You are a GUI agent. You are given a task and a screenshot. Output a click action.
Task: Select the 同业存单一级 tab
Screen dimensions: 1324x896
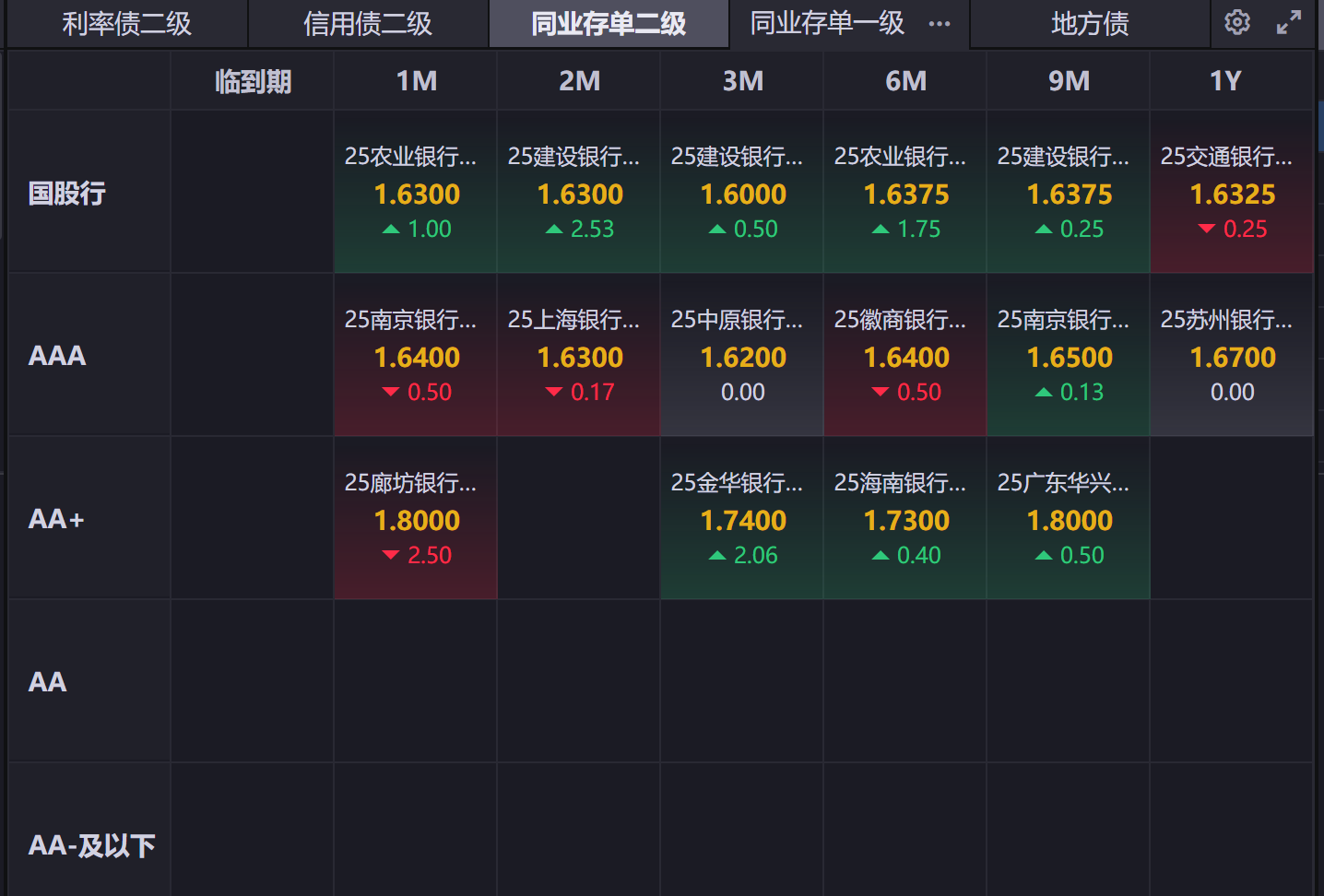pos(826,24)
